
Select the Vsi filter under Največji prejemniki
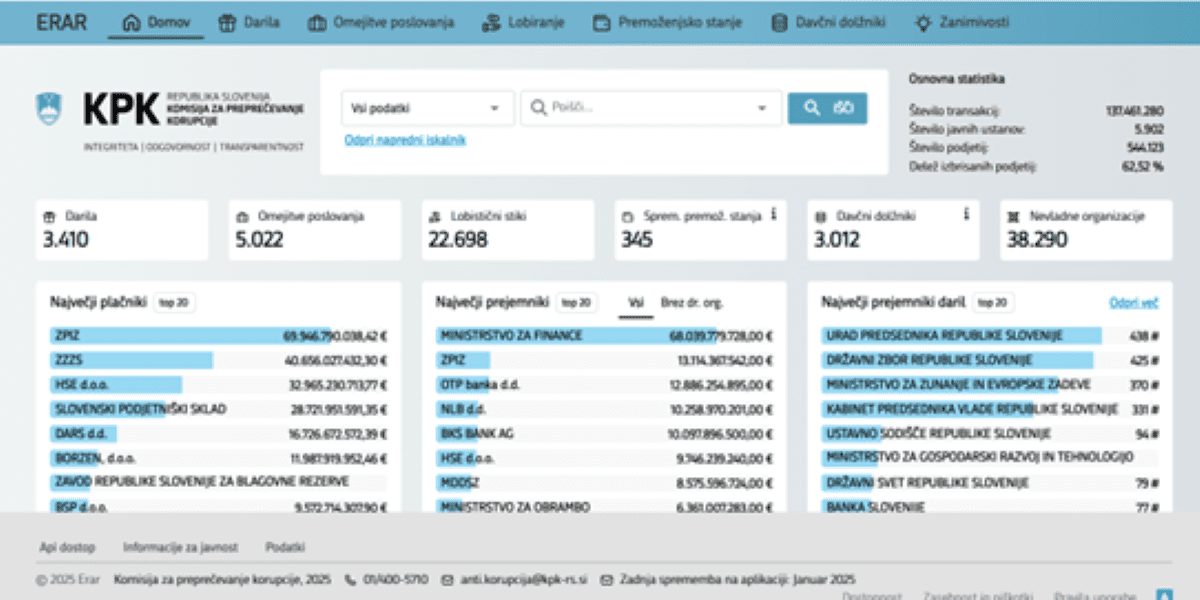pyautogui.click(x=635, y=302)
